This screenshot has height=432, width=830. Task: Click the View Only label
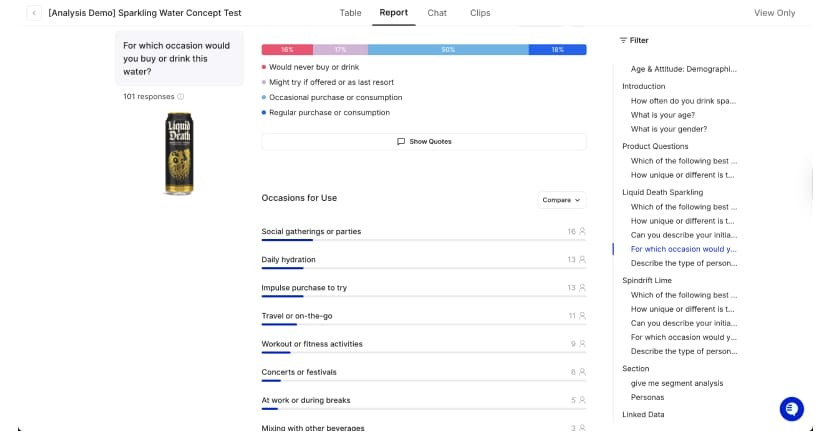pos(774,13)
